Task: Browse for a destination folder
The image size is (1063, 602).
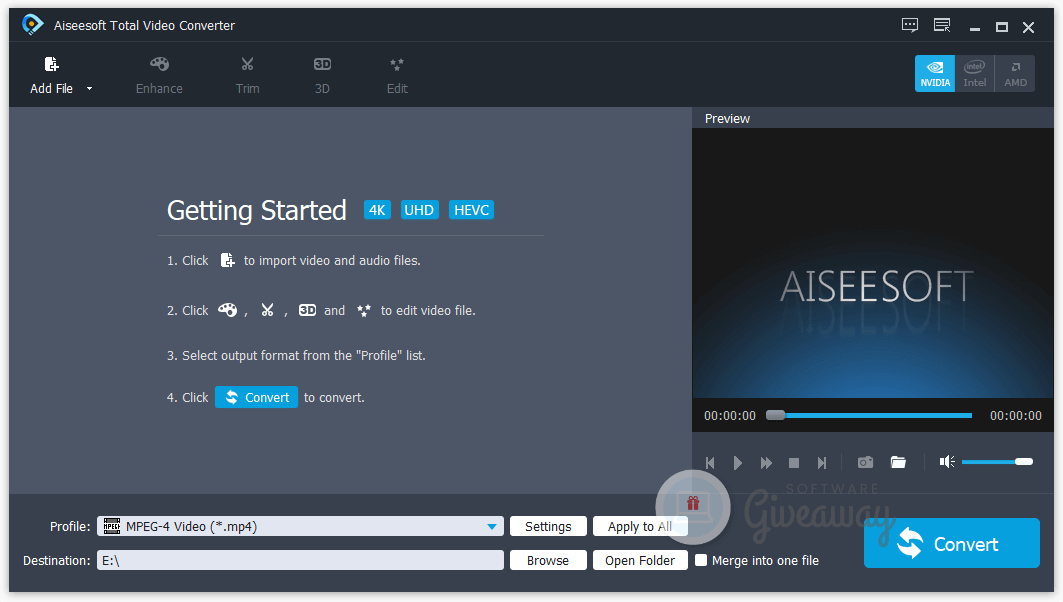Action: pyautogui.click(x=548, y=561)
